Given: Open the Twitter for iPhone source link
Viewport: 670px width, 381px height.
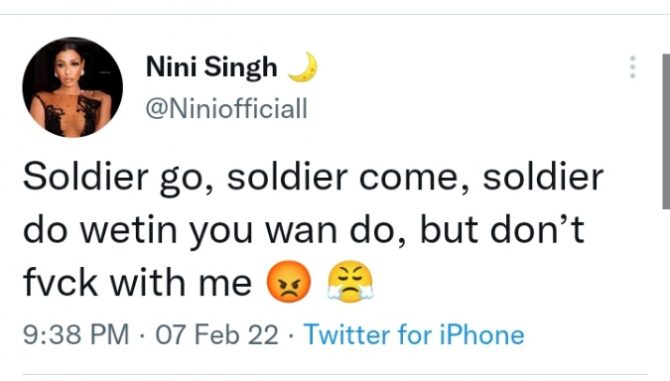Looking at the screenshot, I should [x=414, y=334].
